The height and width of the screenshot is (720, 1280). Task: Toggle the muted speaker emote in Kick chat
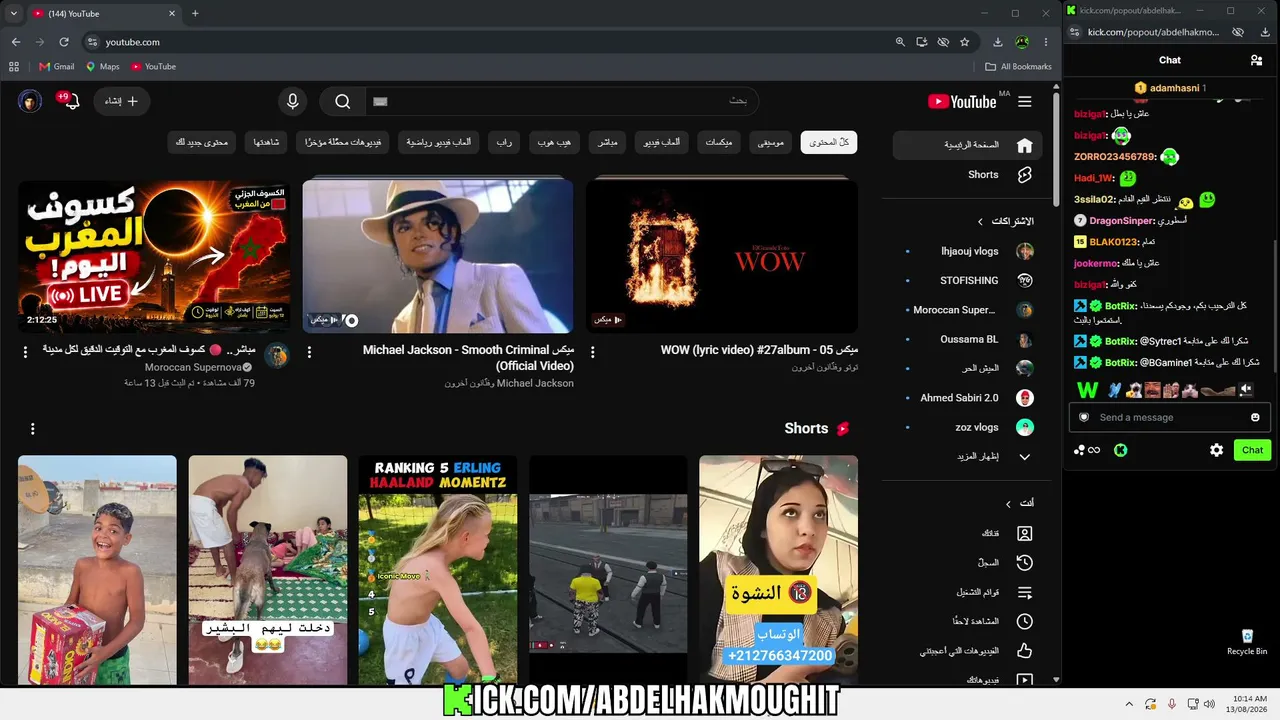pyautogui.click(x=1246, y=390)
